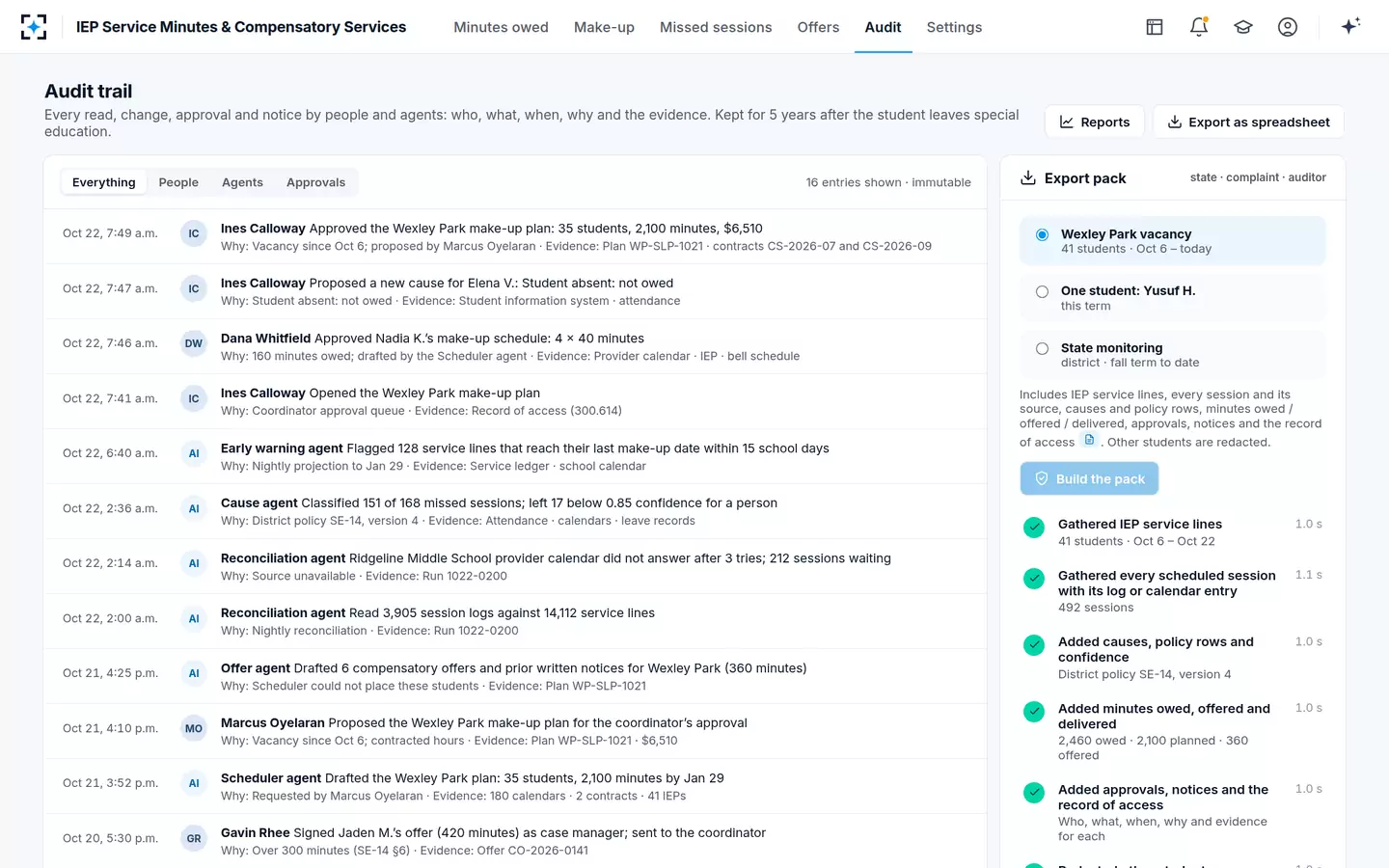Click the AI avatar on Scheduler agent entry

tap(194, 783)
